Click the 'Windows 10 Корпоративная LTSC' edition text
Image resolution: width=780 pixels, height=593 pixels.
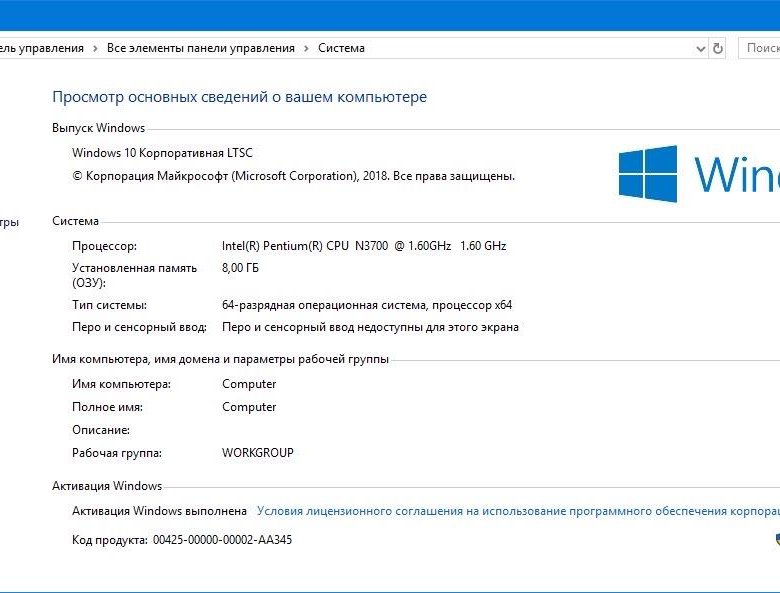(x=162, y=153)
